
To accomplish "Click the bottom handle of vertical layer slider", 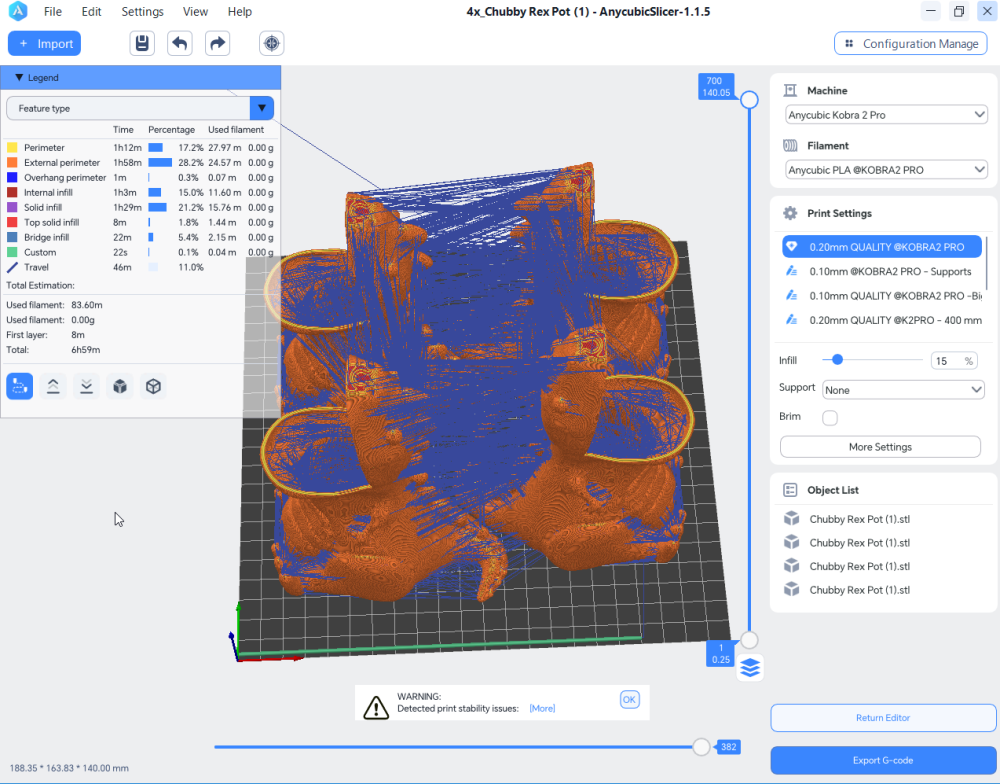I will [749, 640].
